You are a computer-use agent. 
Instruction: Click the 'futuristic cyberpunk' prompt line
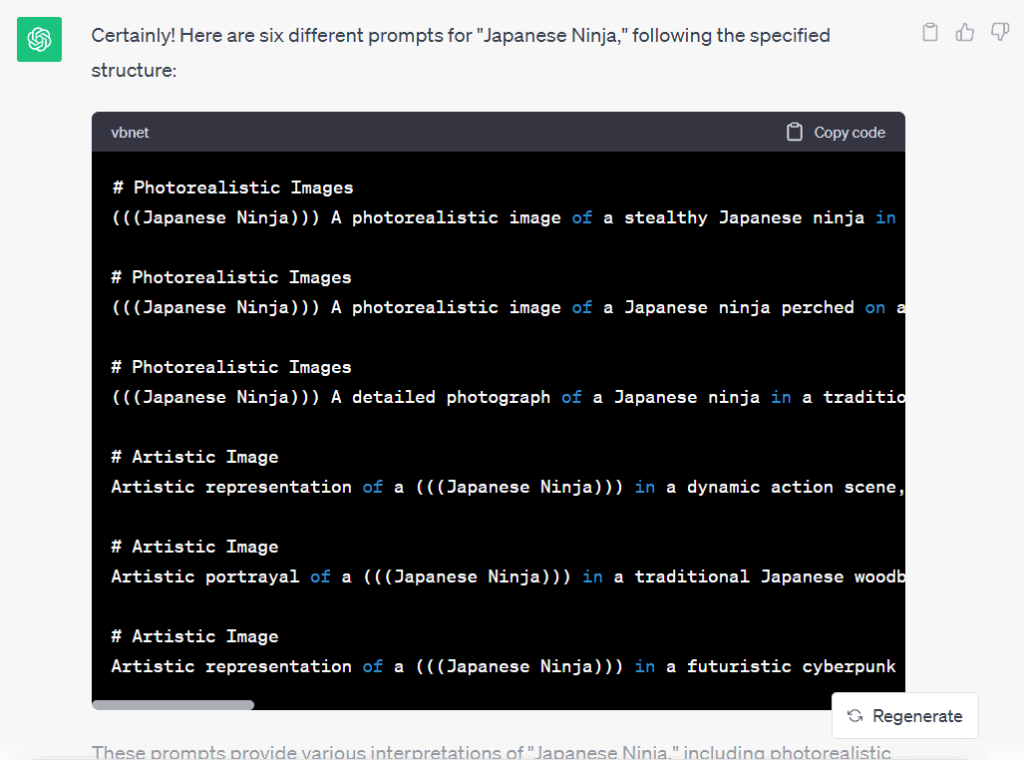coord(504,667)
